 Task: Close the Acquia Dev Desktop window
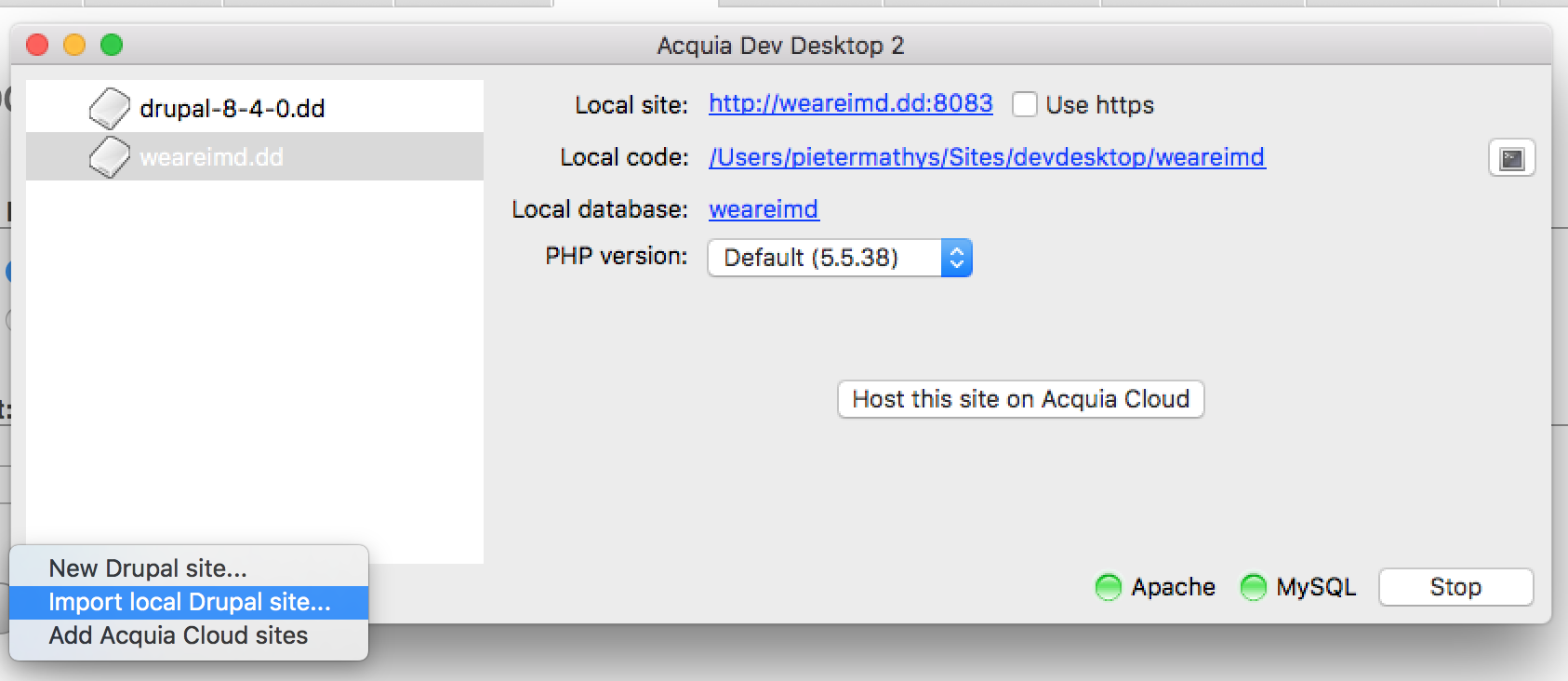pos(37,45)
